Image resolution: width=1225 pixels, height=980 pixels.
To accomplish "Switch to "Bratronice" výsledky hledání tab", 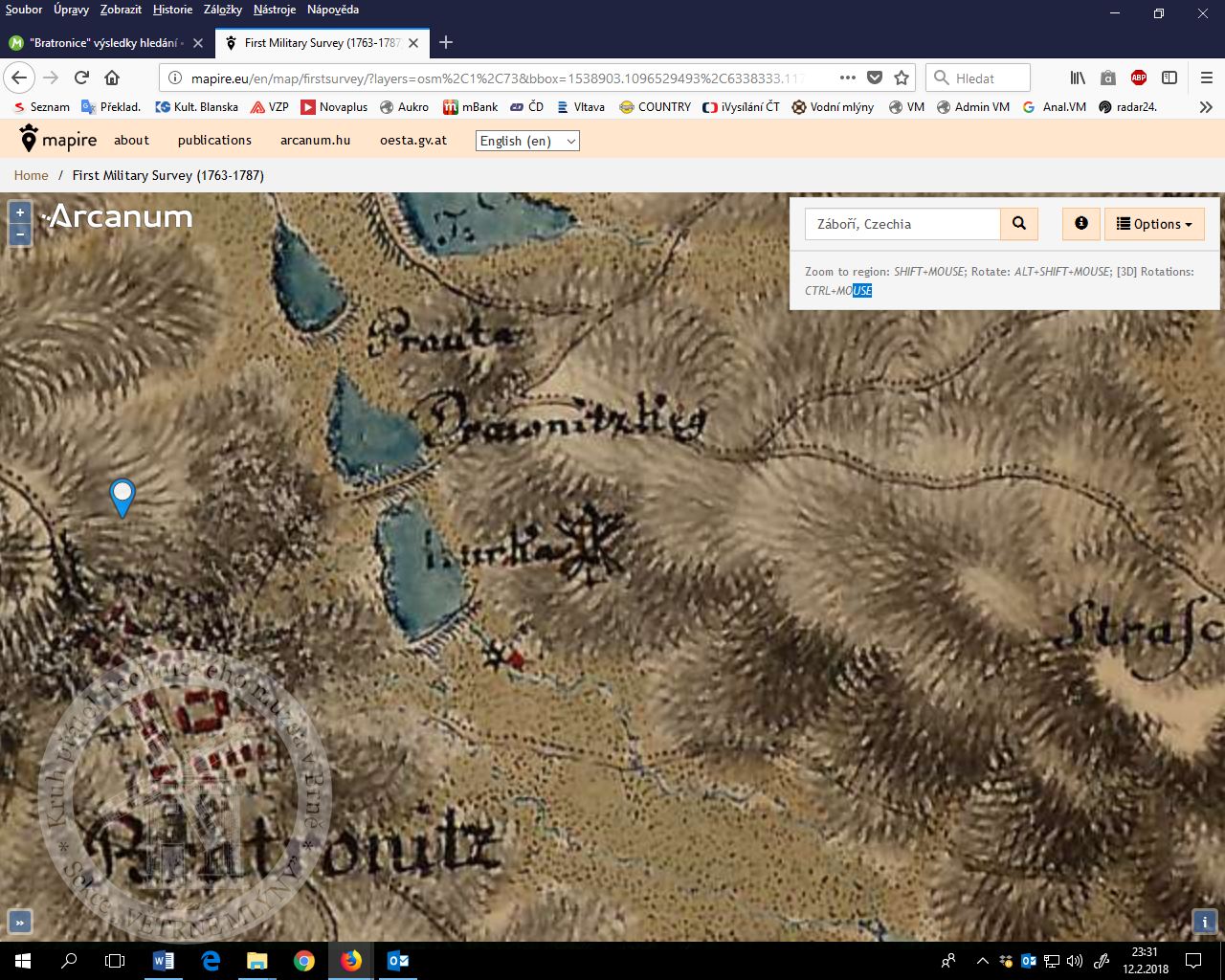I will point(96,43).
